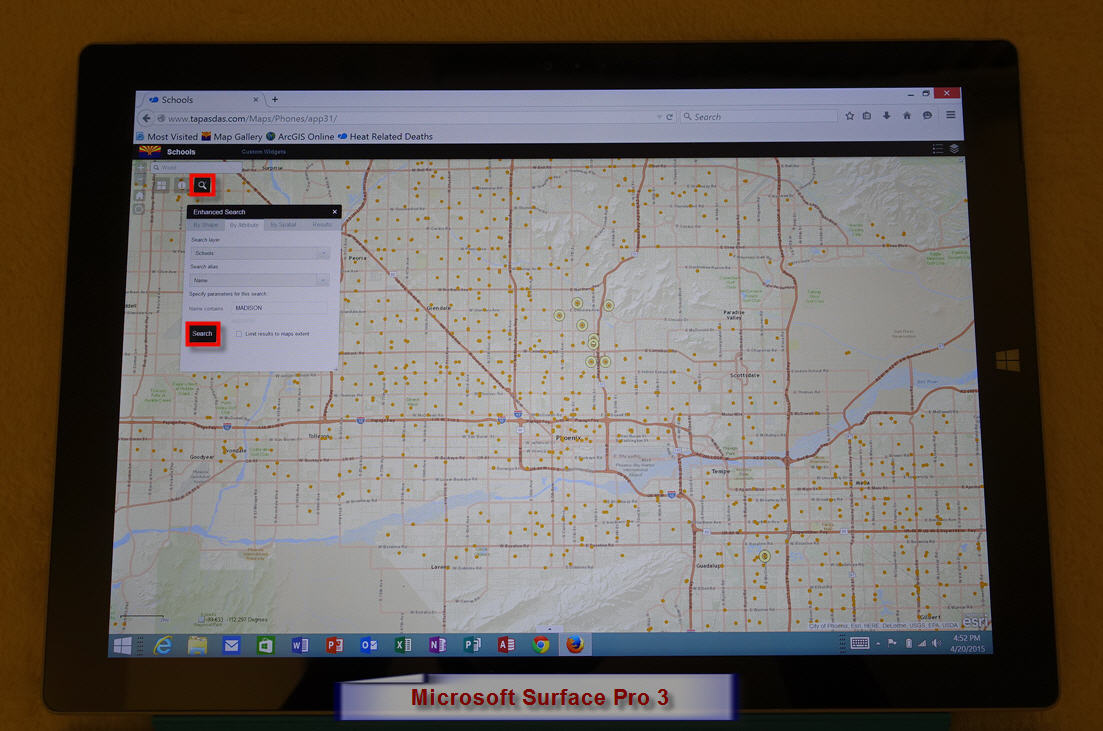Expand the Search layer Schools dropdown

coord(260,253)
